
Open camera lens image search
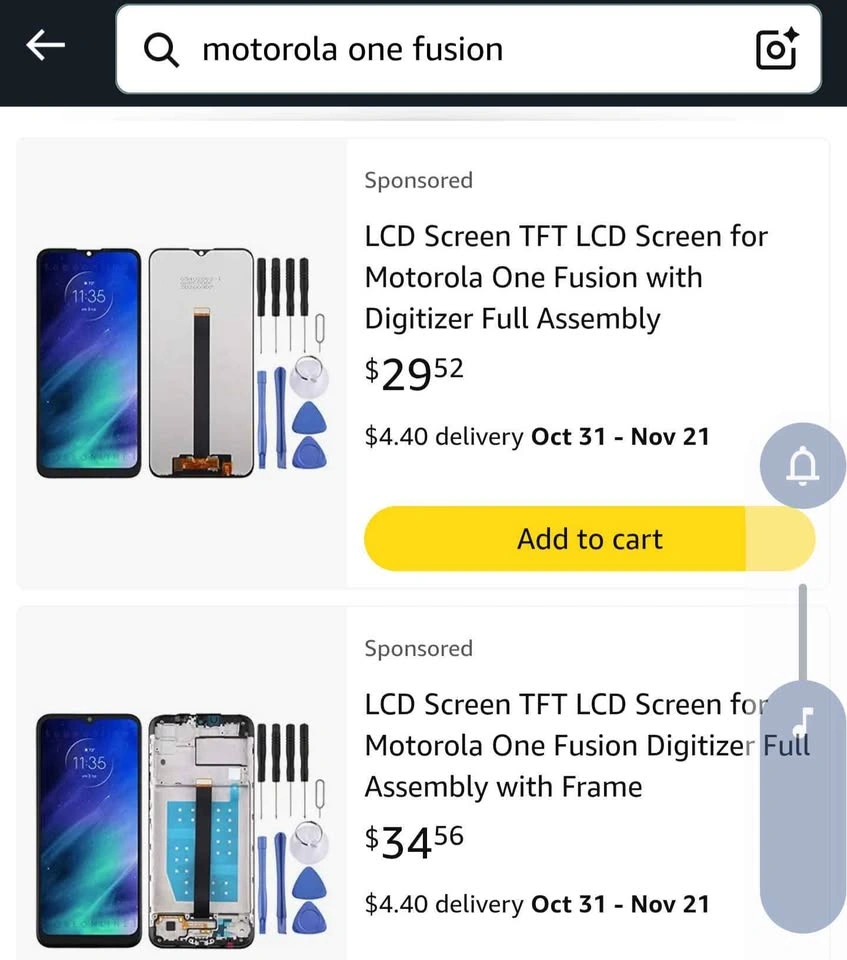coord(776,49)
